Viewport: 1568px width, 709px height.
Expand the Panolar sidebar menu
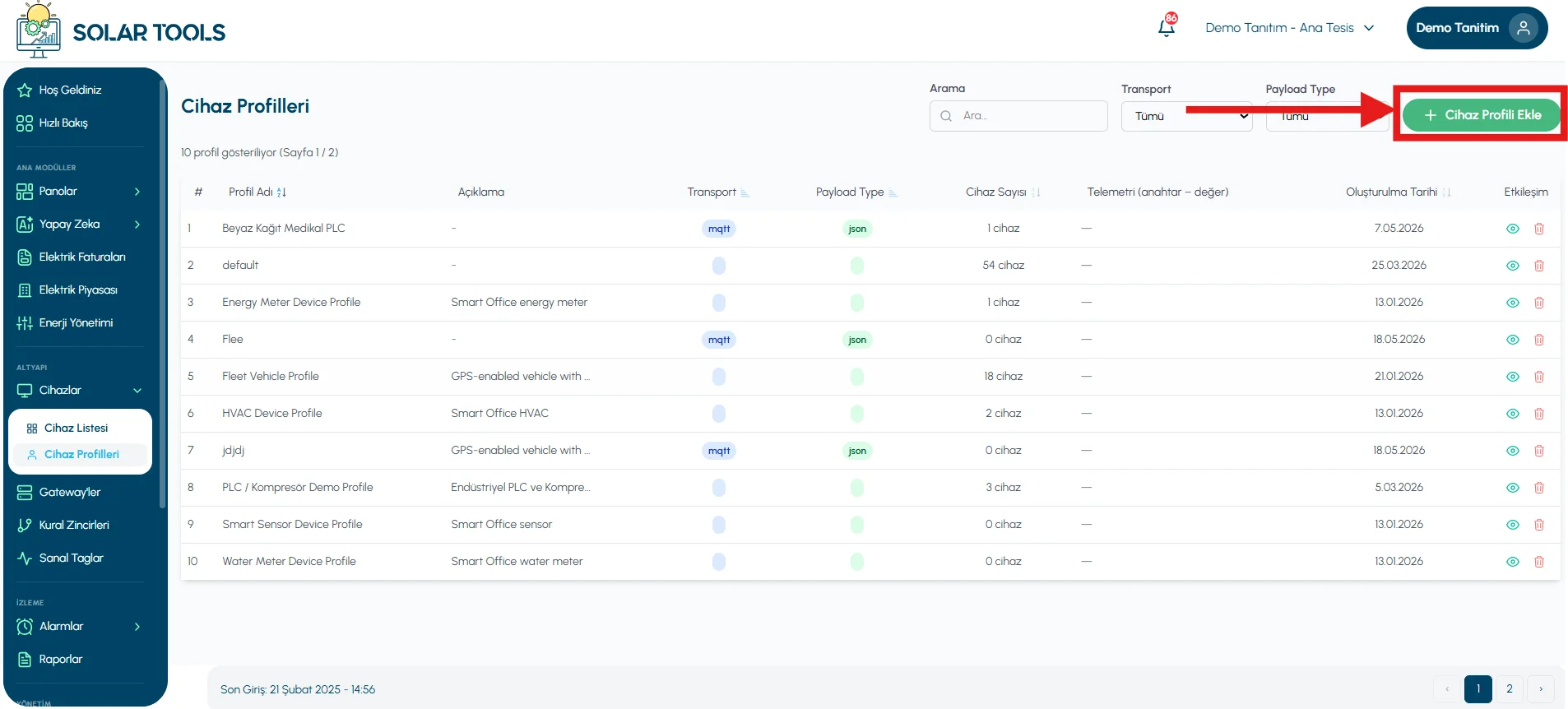(x=79, y=192)
